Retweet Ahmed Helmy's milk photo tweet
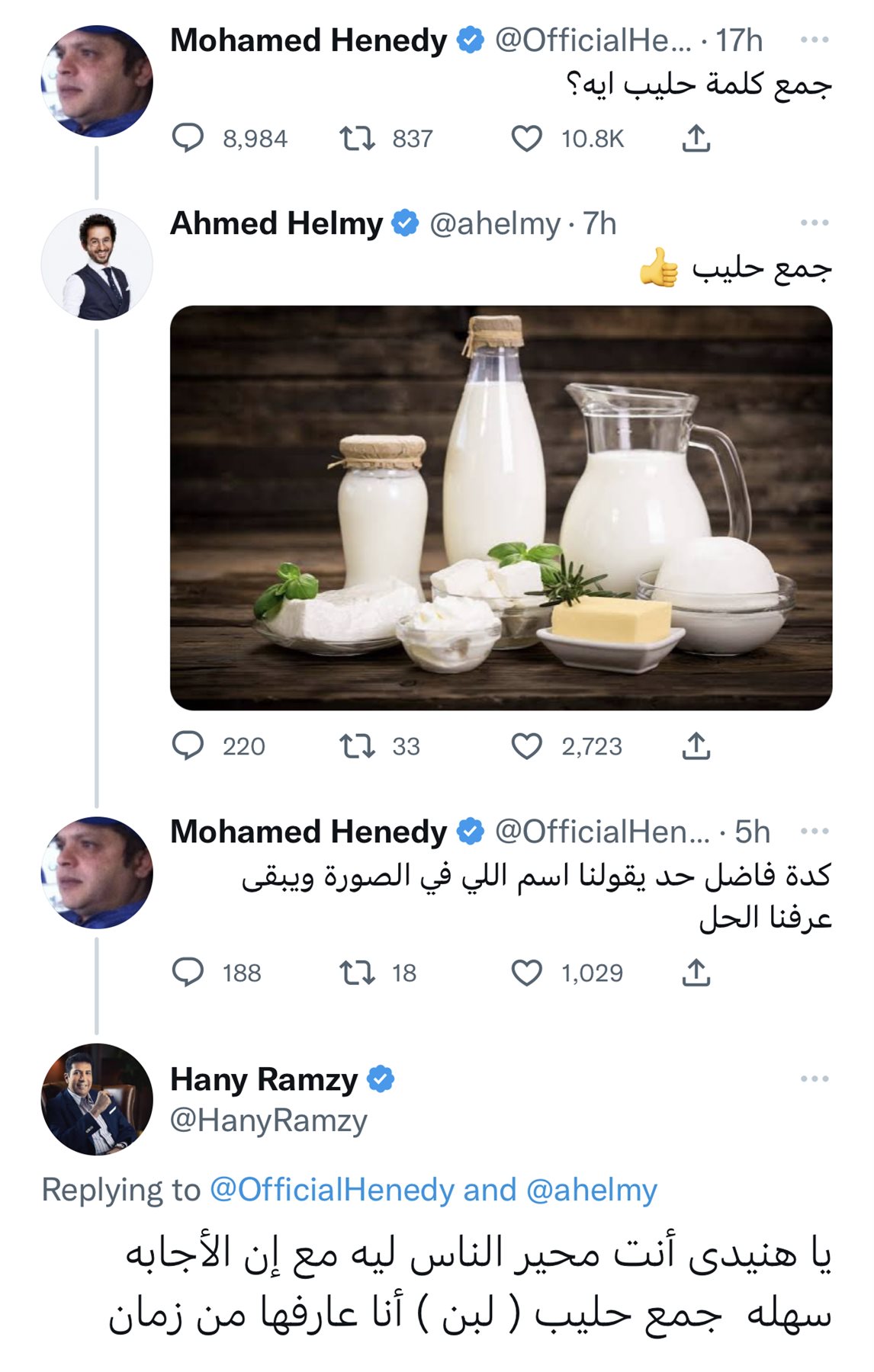This screenshot has width=874, height=1372. coord(357,746)
